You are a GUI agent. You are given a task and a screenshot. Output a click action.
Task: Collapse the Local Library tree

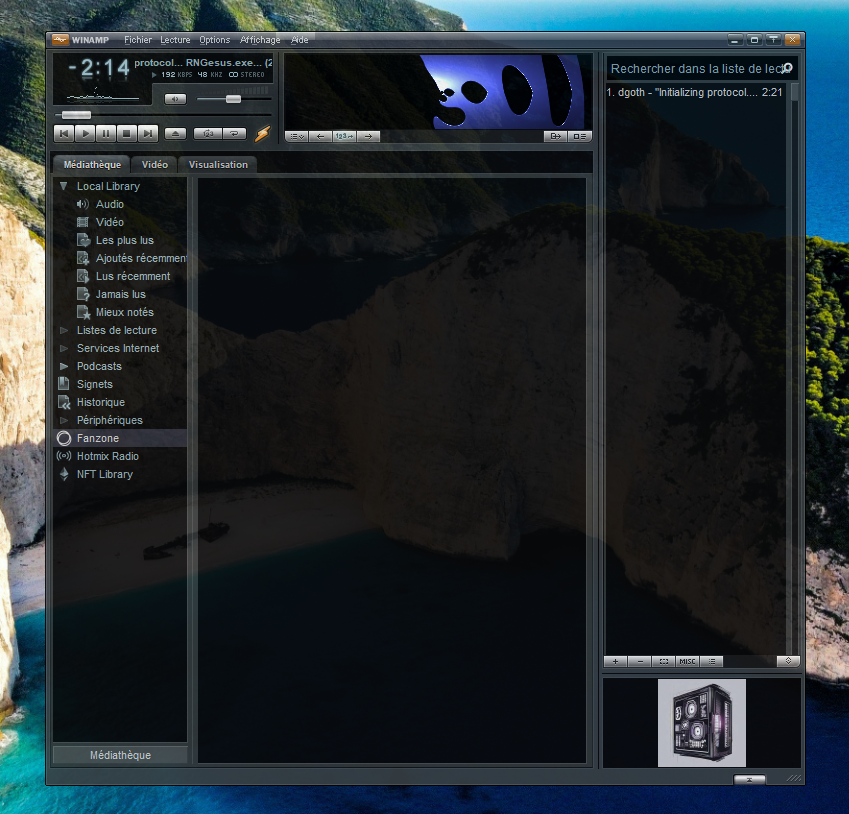click(64, 186)
